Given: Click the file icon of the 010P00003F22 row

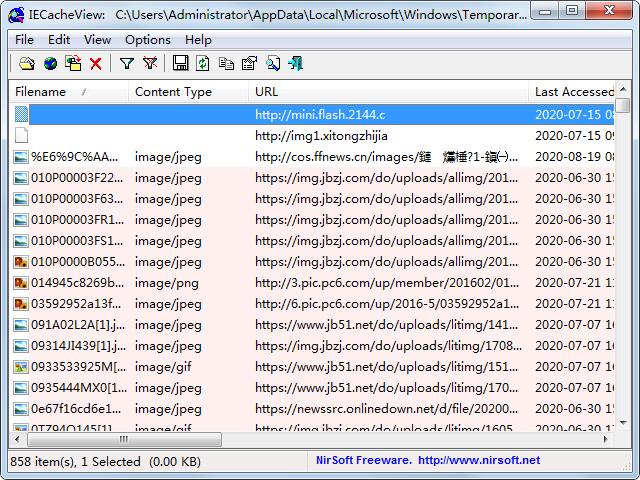Looking at the screenshot, I should click(20, 178).
